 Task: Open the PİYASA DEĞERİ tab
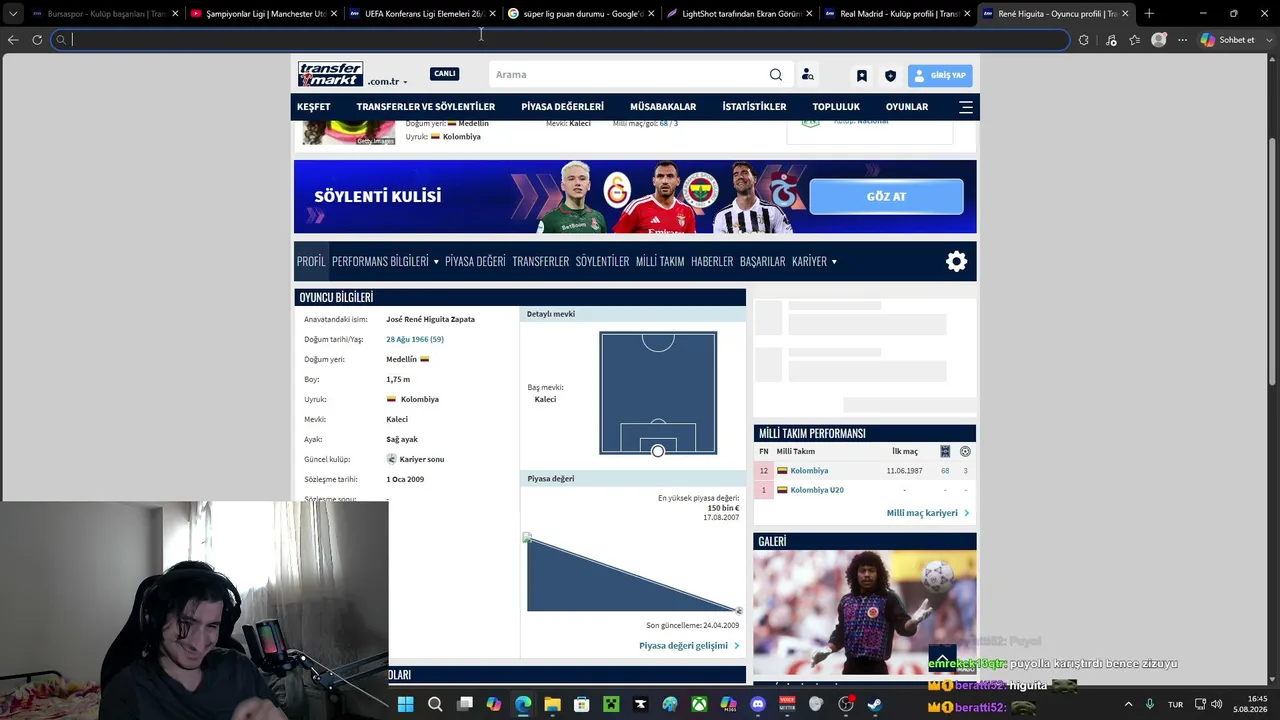475,261
